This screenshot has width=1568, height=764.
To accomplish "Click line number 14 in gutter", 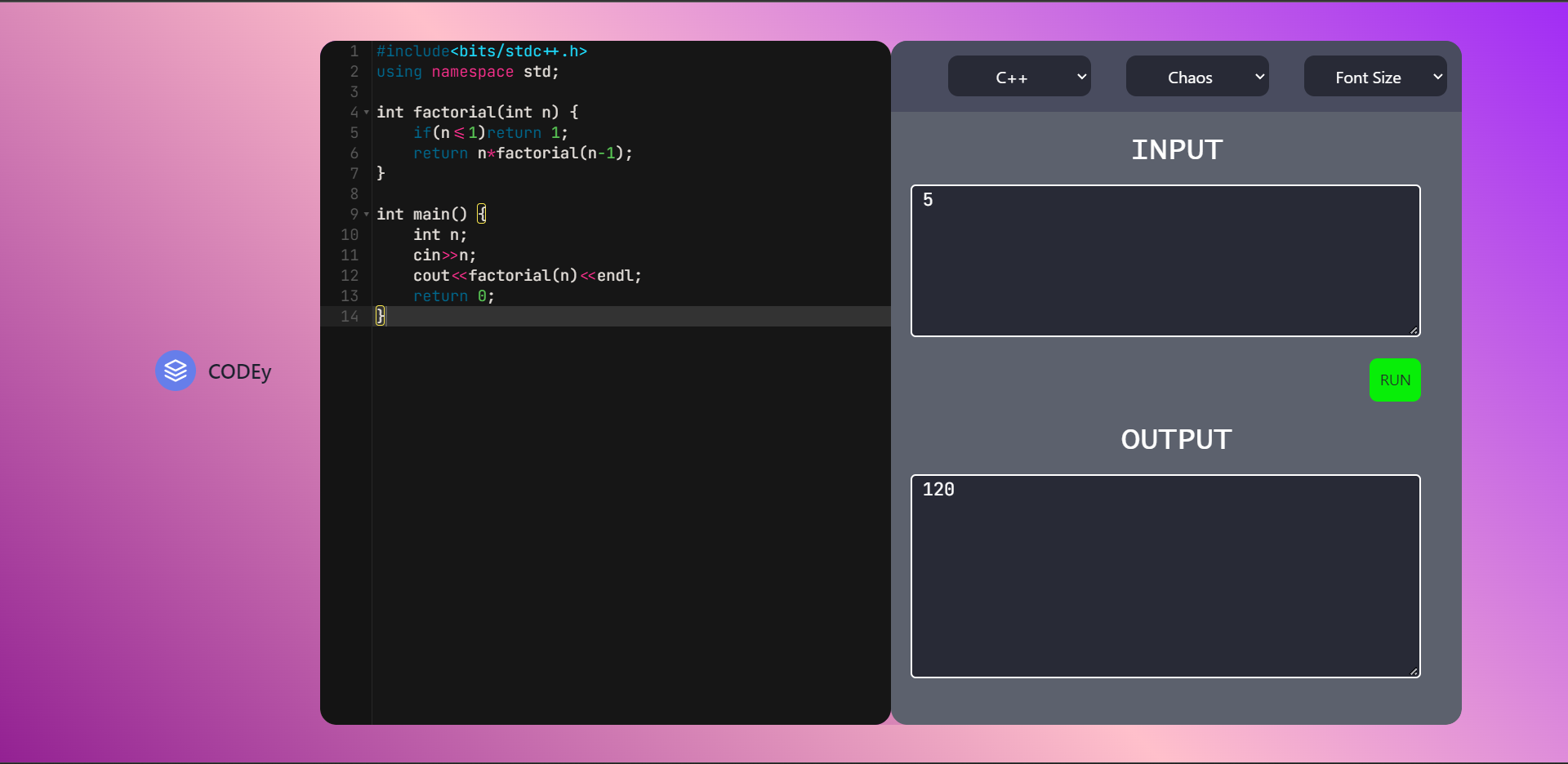I will coord(350,317).
